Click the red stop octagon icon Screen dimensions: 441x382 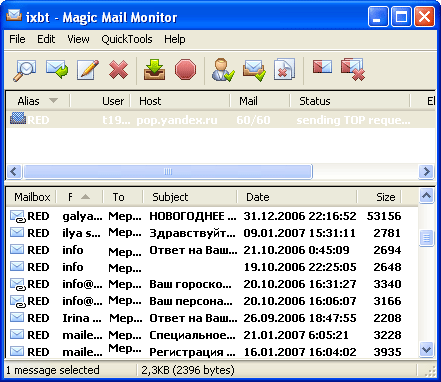coord(185,70)
